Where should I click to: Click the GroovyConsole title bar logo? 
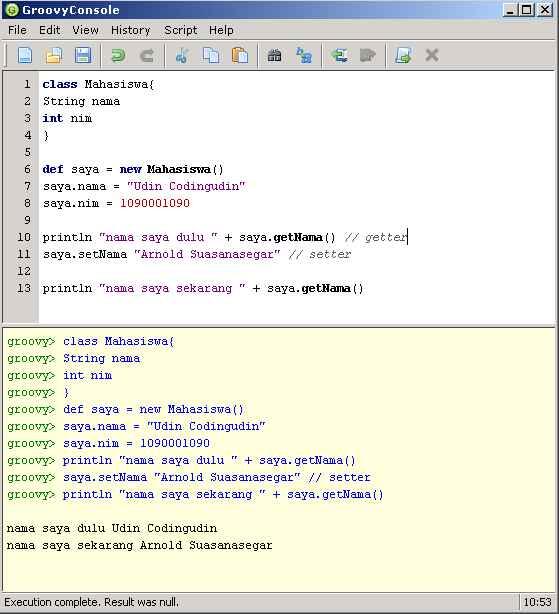tap(12, 10)
